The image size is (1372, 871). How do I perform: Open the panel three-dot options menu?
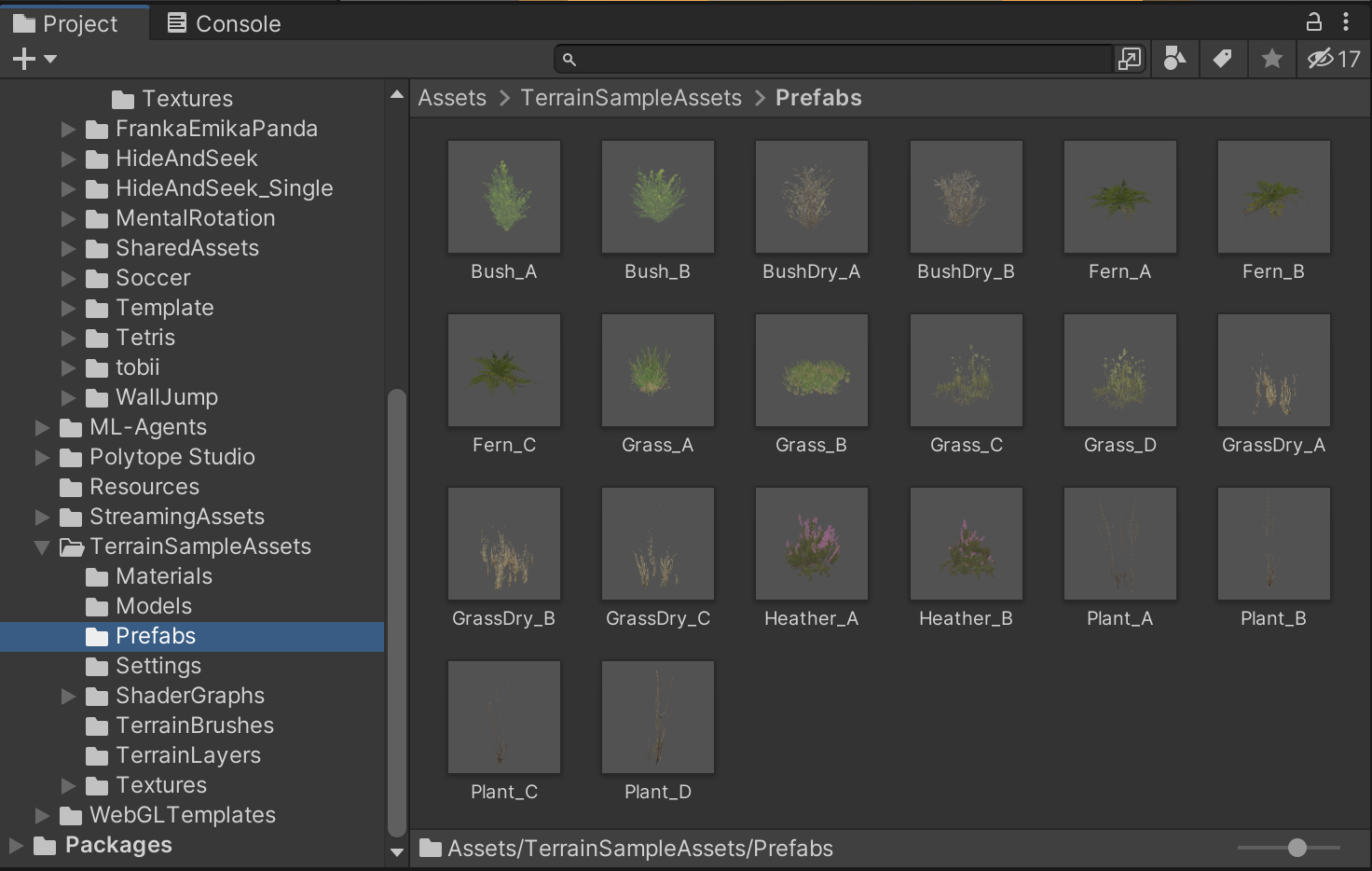click(1346, 21)
